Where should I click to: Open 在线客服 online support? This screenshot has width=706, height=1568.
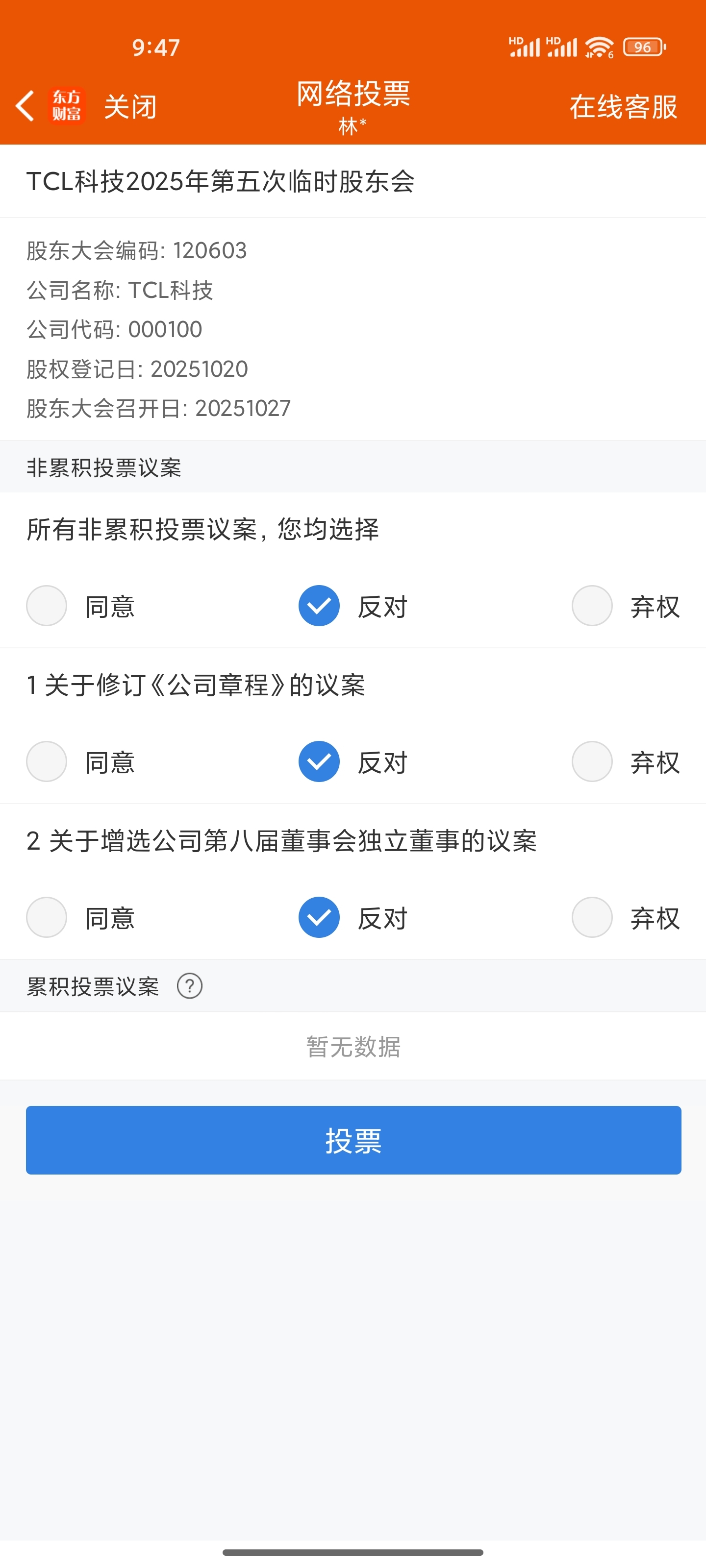[x=623, y=107]
